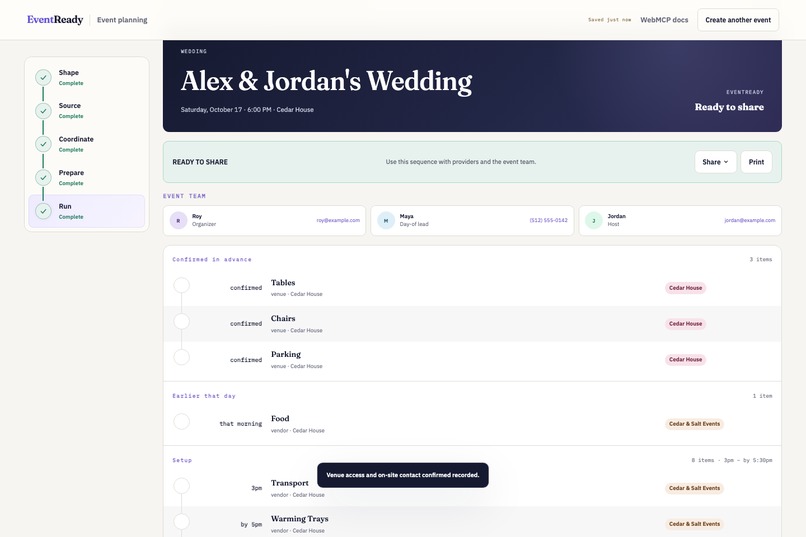The width and height of the screenshot is (806, 537).
Task: Check off the Parking item circle
Action: point(181,357)
